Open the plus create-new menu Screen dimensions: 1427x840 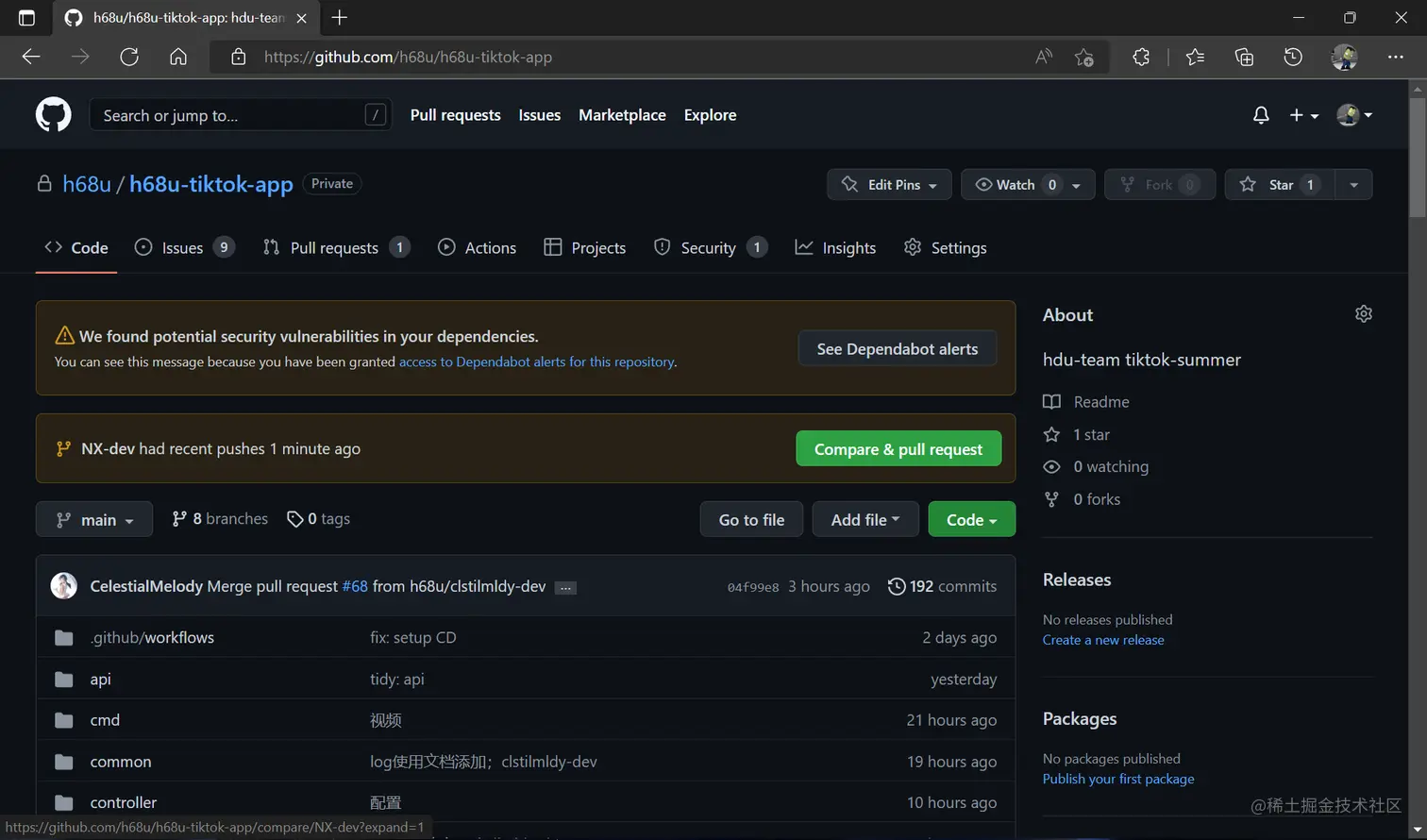1303,115
